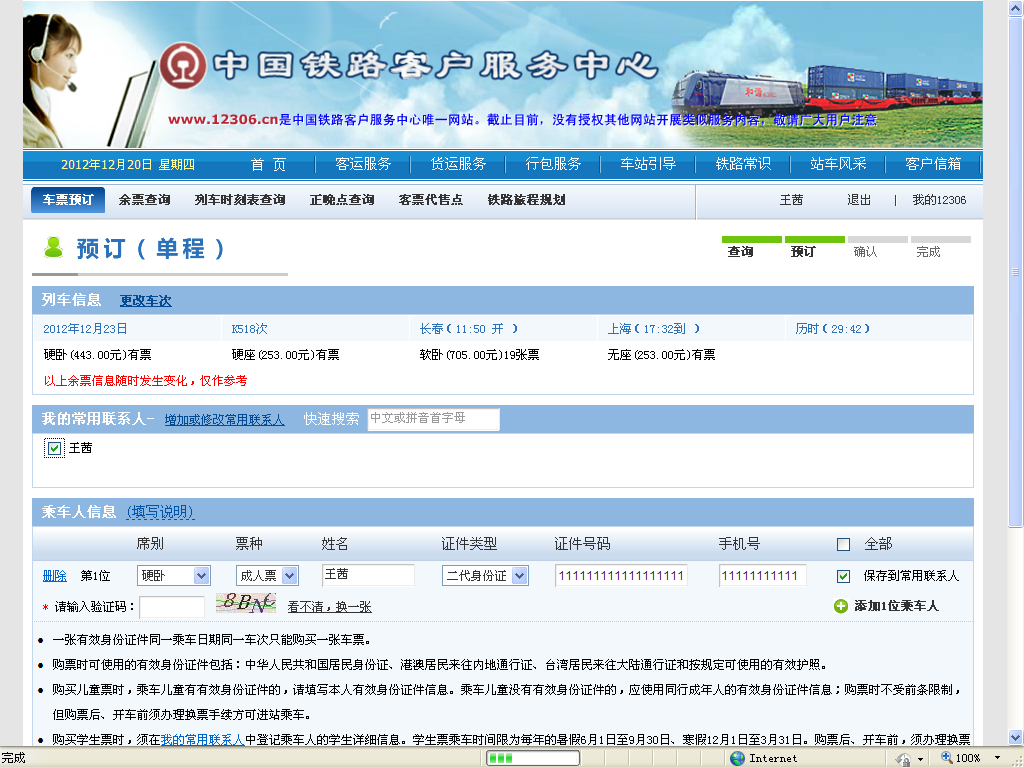Image resolution: width=1024 pixels, height=768 pixels.
Task: Click the zoom magnifier icon in status bar
Action: (x=946, y=758)
